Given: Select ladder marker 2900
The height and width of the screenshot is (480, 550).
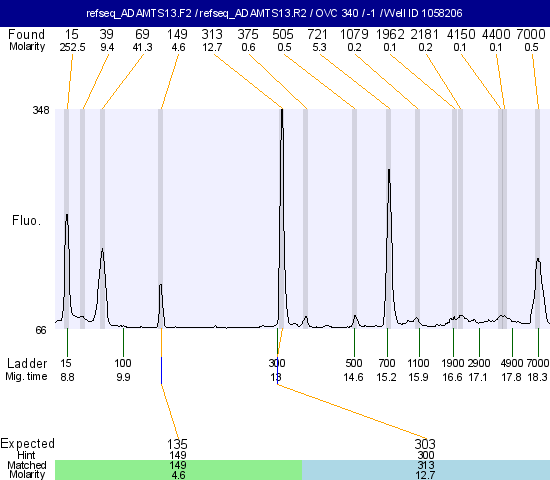Looking at the screenshot, I should tap(479, 363).
